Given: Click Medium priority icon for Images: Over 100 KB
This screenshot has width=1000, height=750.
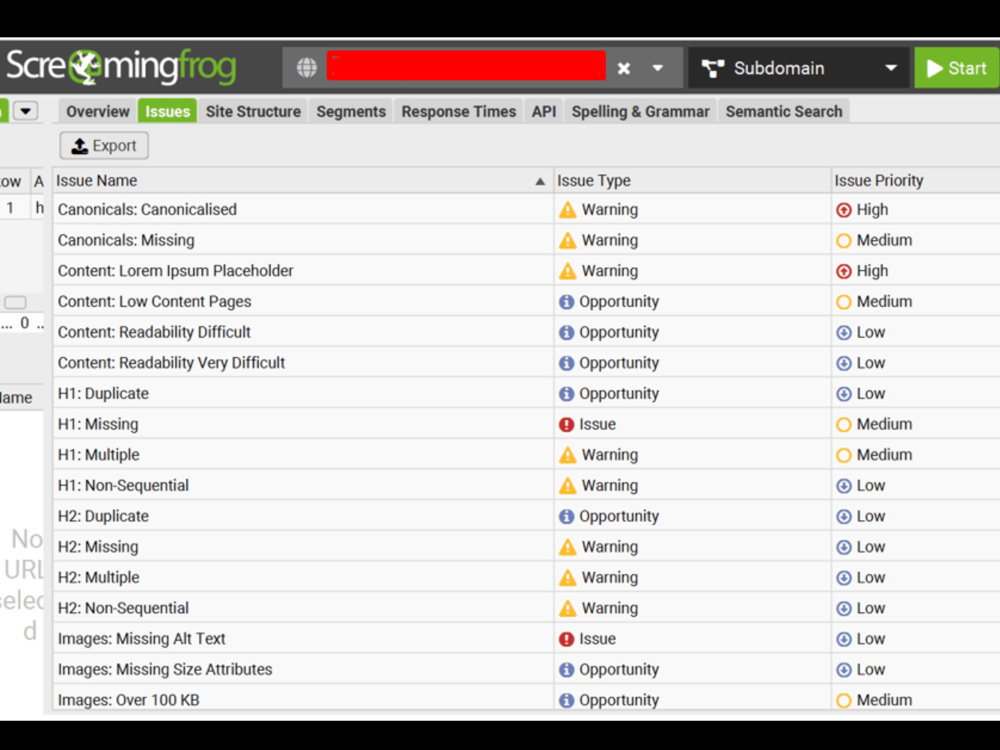Looking at the screenshot, I should pyautogui.click(x=844, y=700).
